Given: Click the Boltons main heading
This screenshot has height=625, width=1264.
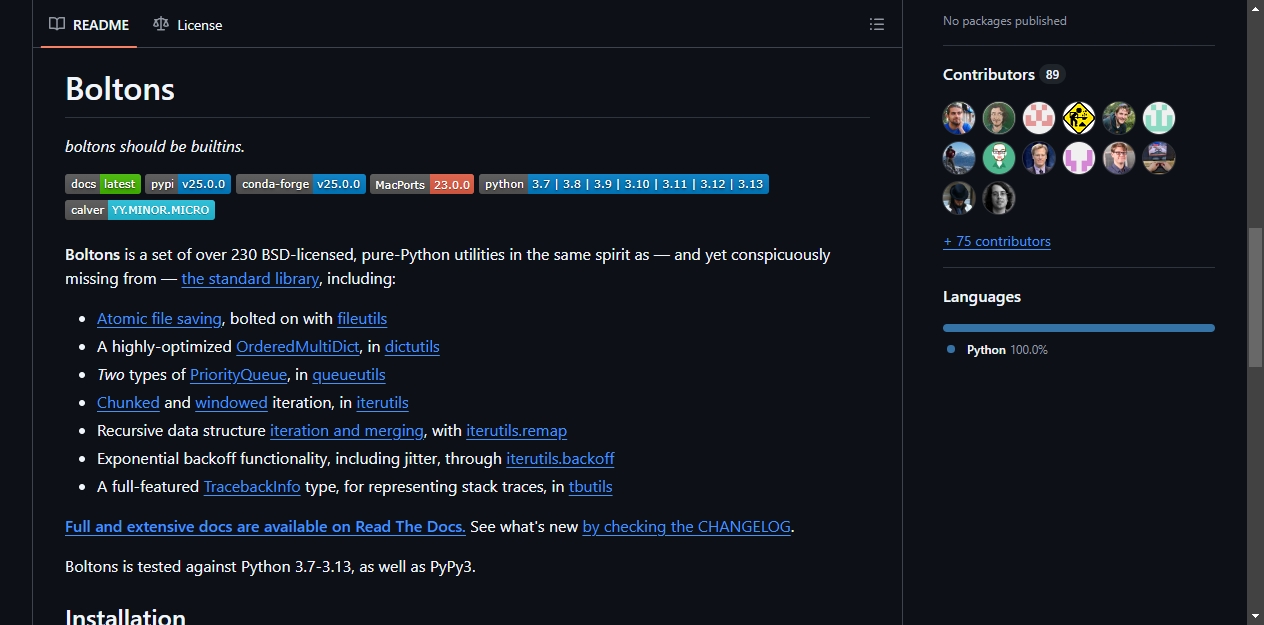Looking at the screenshot, I should [x=120, y=89].
